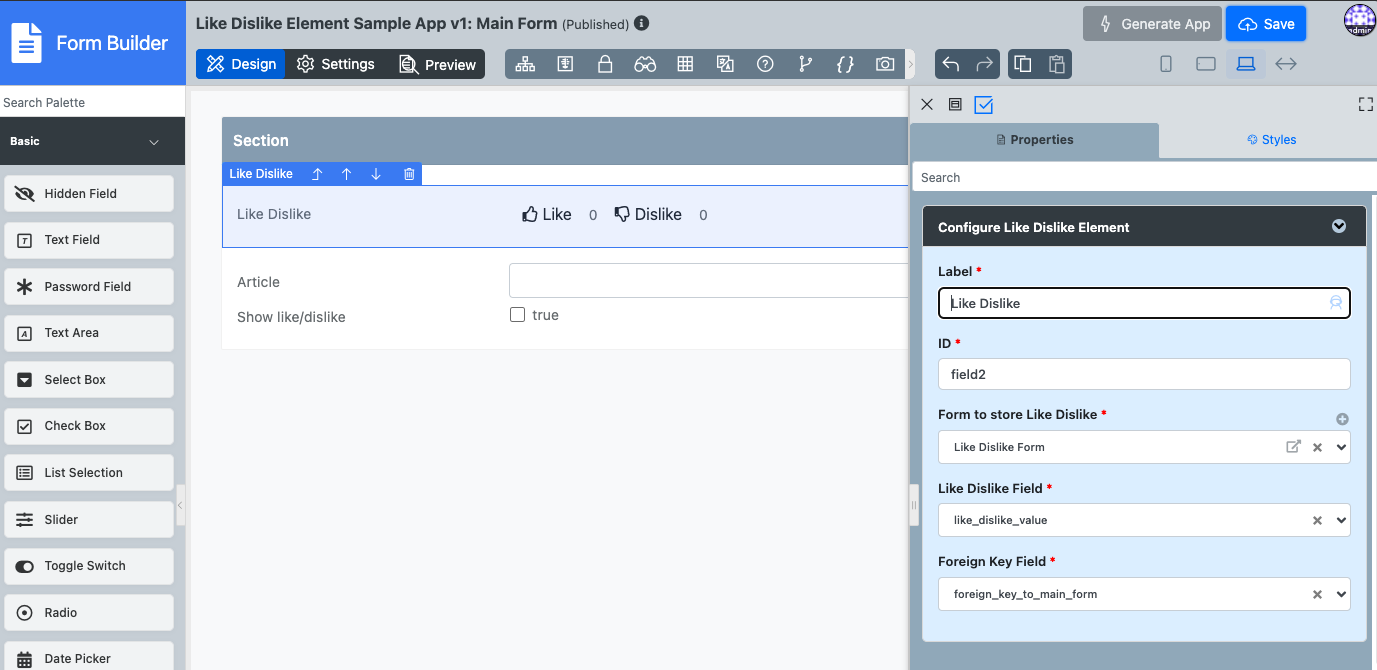Click the delete trash icon on Like Dislike element
Screen dimensions: 1377x670
click(x=409, y=174)
